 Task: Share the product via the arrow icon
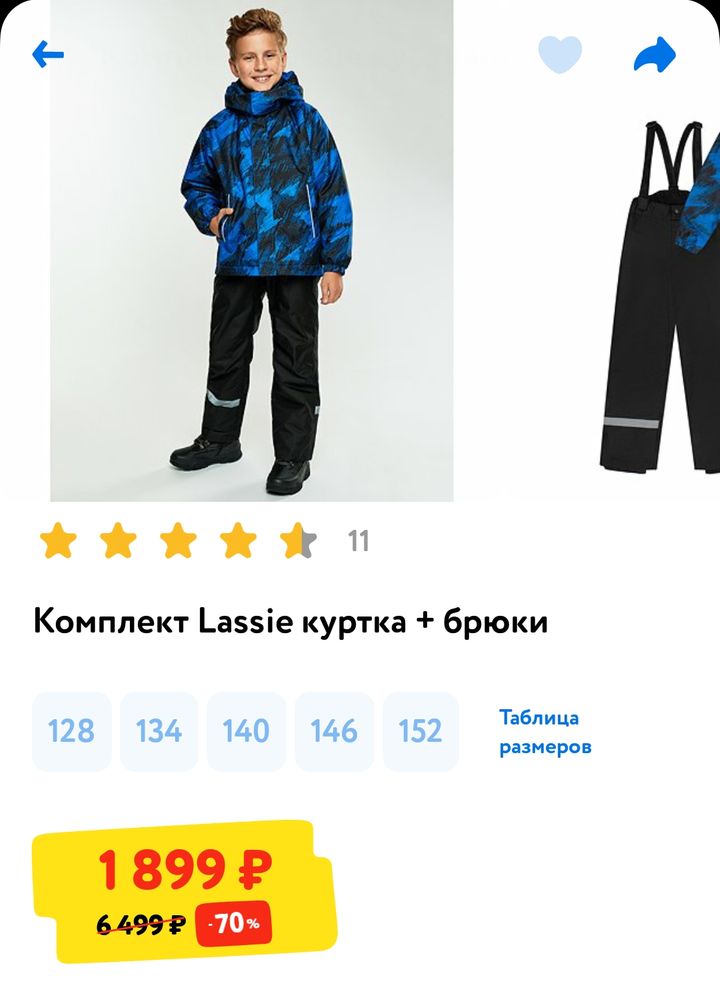coord(654,54)
